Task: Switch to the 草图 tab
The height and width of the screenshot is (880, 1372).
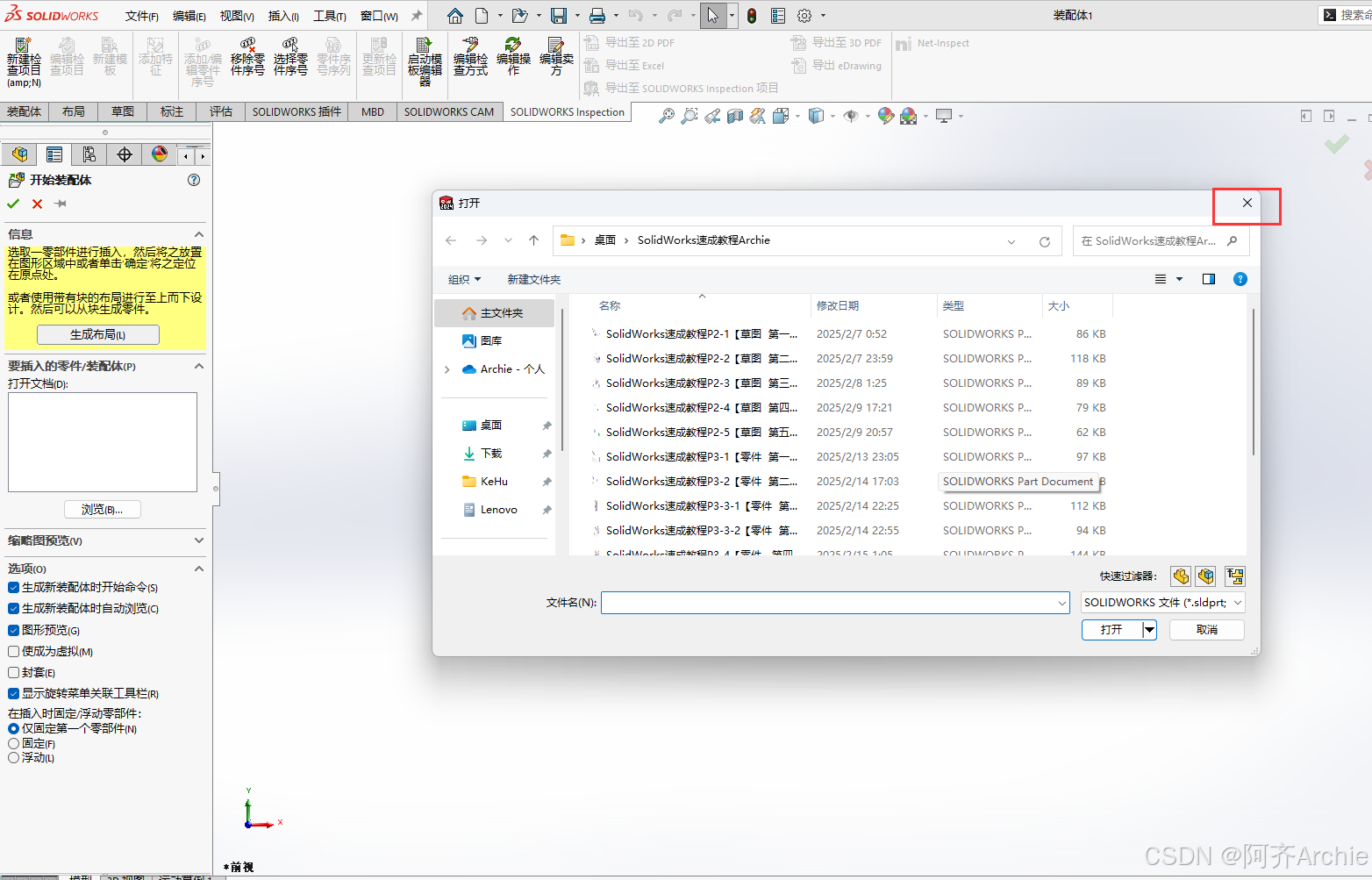Action: (123, 111)
